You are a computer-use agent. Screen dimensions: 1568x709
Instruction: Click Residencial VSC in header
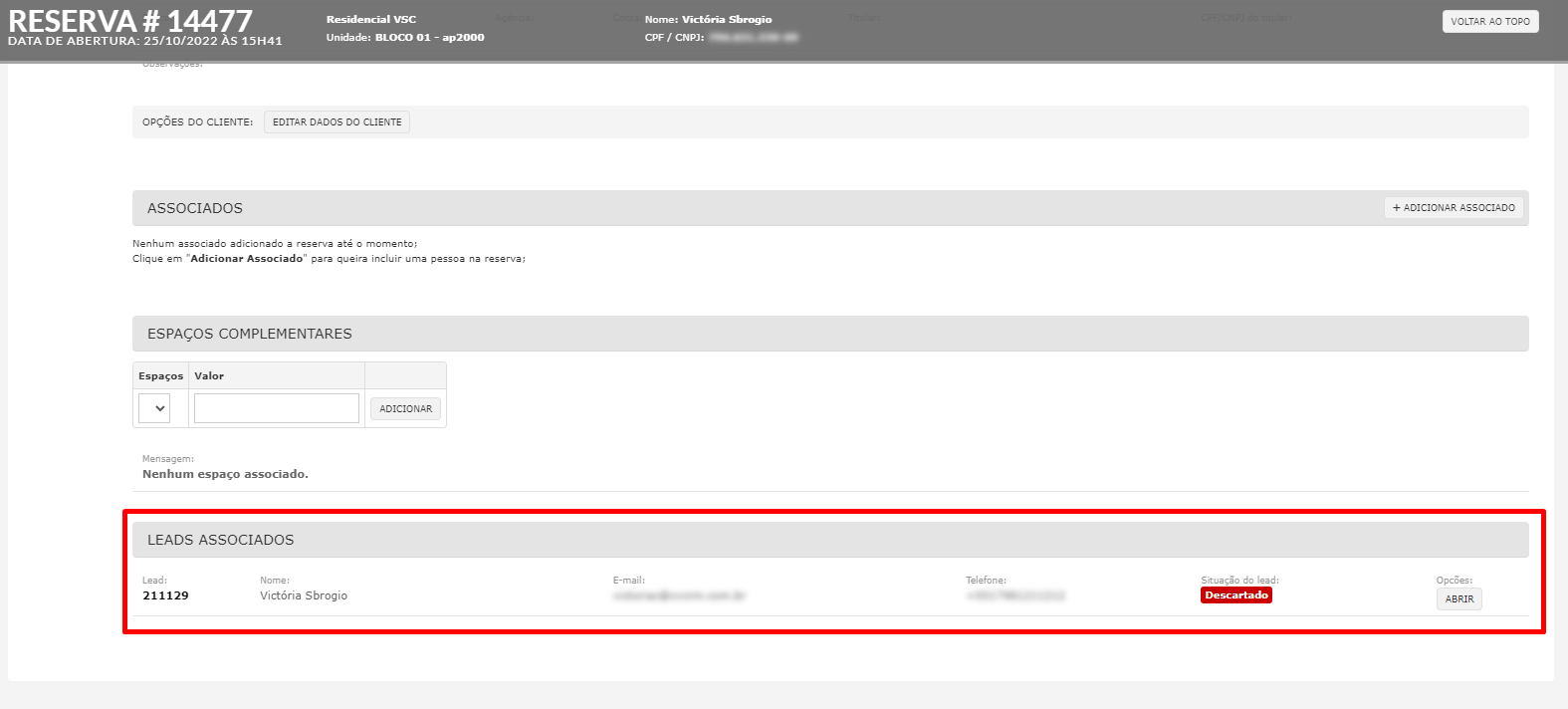[x=371, y=20]
